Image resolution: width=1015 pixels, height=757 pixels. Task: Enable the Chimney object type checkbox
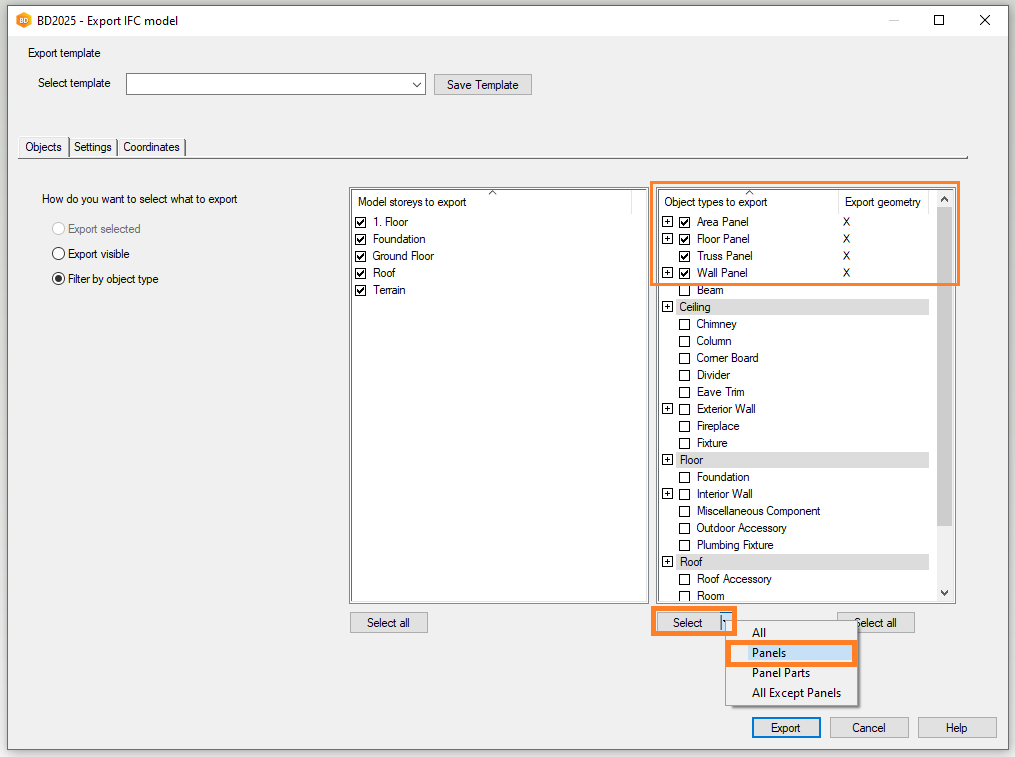pyautogui.click(x=685, y=324)
